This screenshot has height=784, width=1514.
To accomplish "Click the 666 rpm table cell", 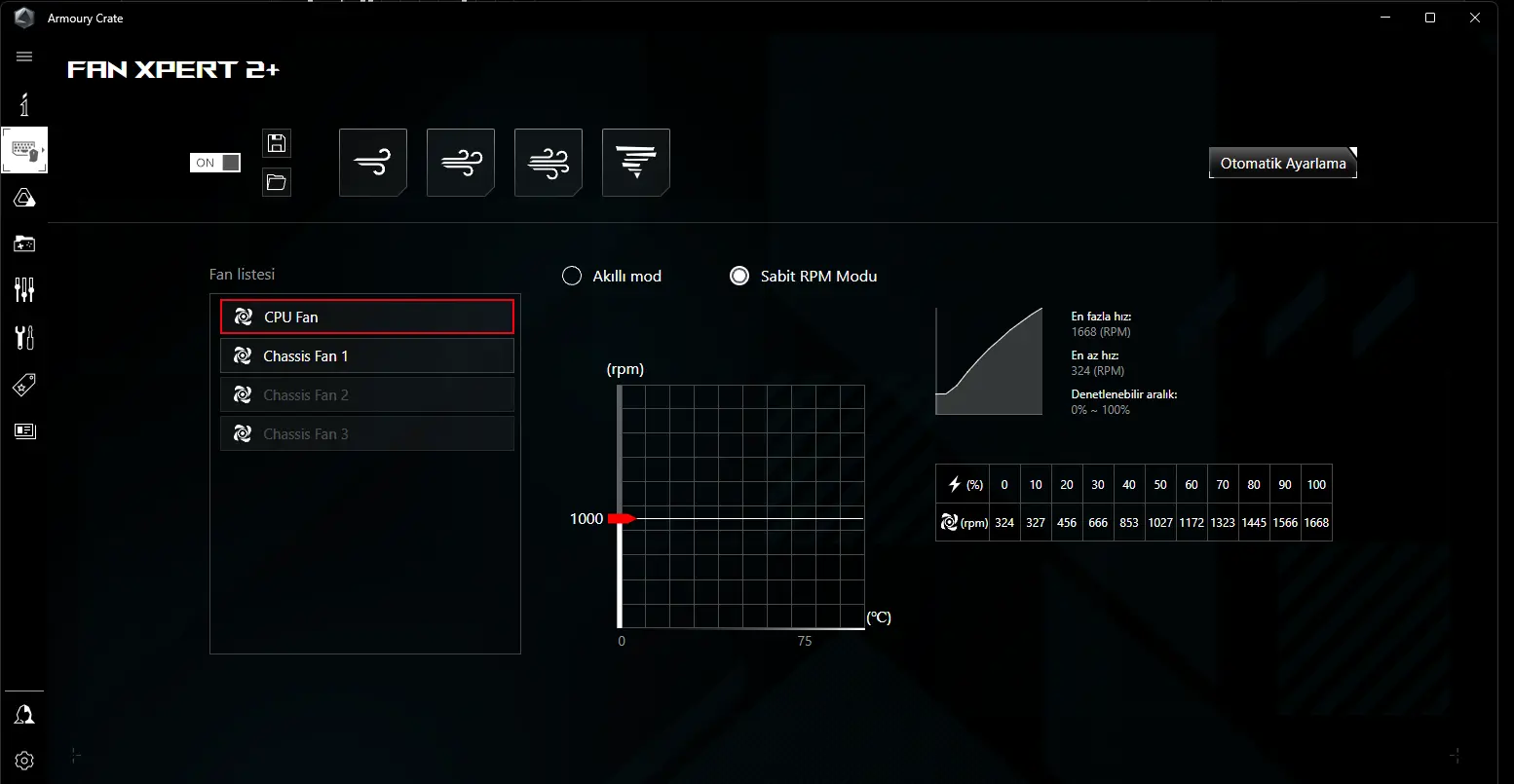I will click(x=1098, y=522).
